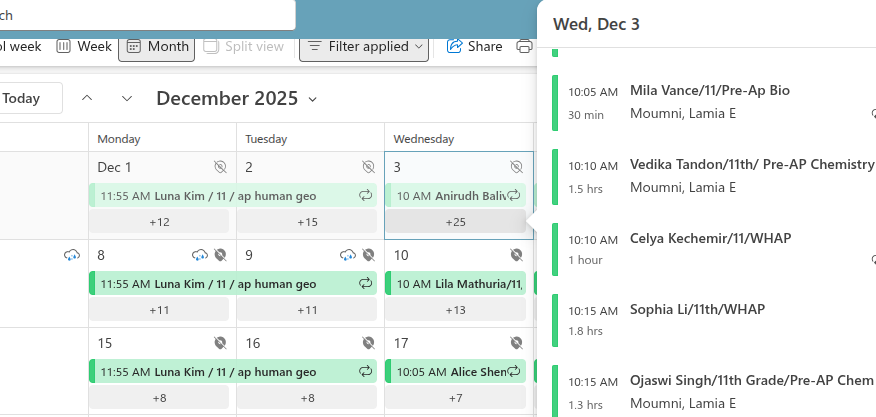
Task: Toggle Split view option
Action: 243,46
